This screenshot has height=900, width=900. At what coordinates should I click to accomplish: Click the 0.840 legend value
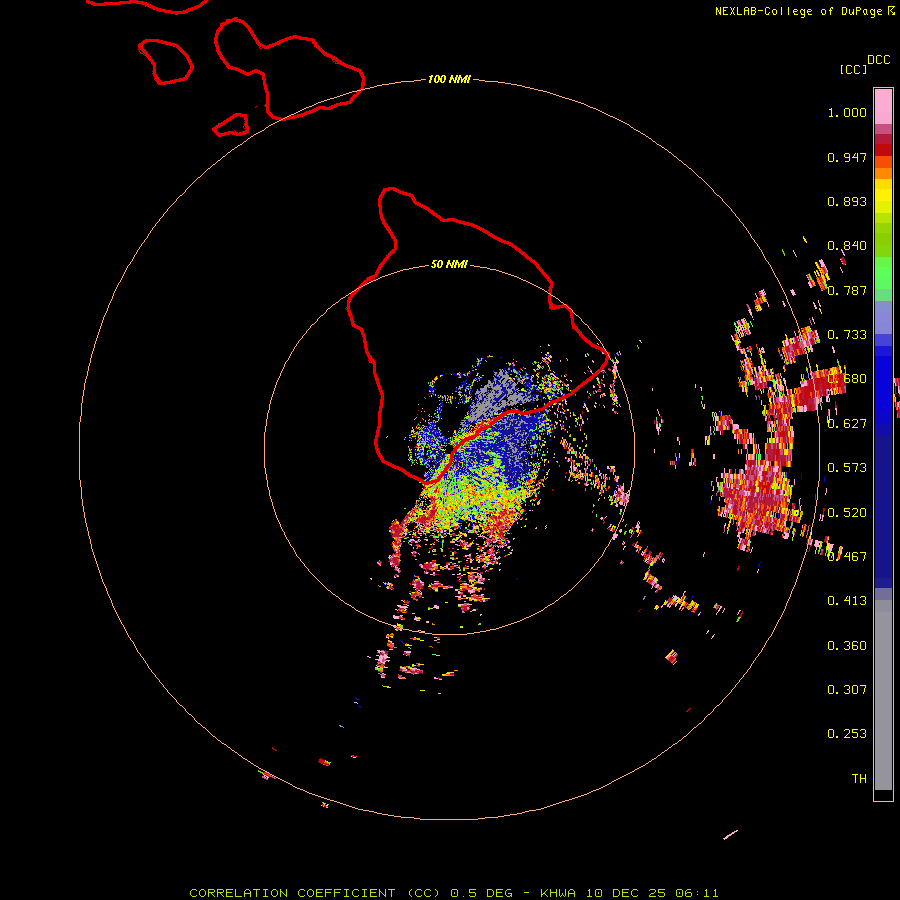tap(847, 246)
